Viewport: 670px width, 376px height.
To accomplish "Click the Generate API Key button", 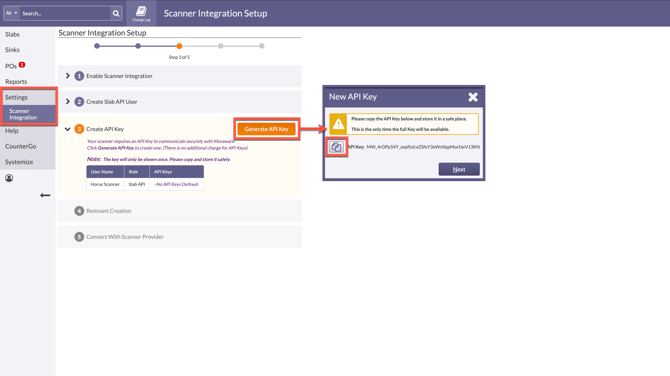I will [x=266, y=129].
